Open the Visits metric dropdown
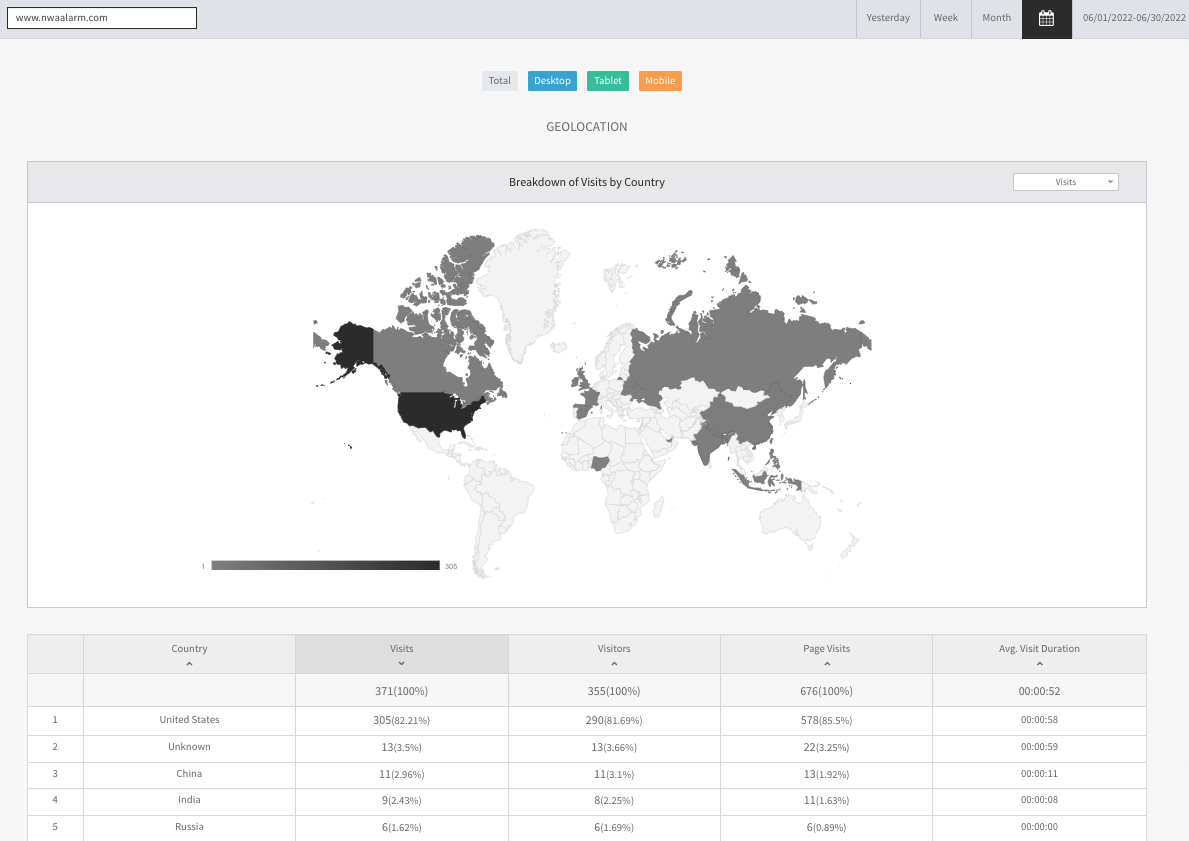The height and width of the screenshot is (841, 1189). pyautogui.click(x=1065, y=182)
